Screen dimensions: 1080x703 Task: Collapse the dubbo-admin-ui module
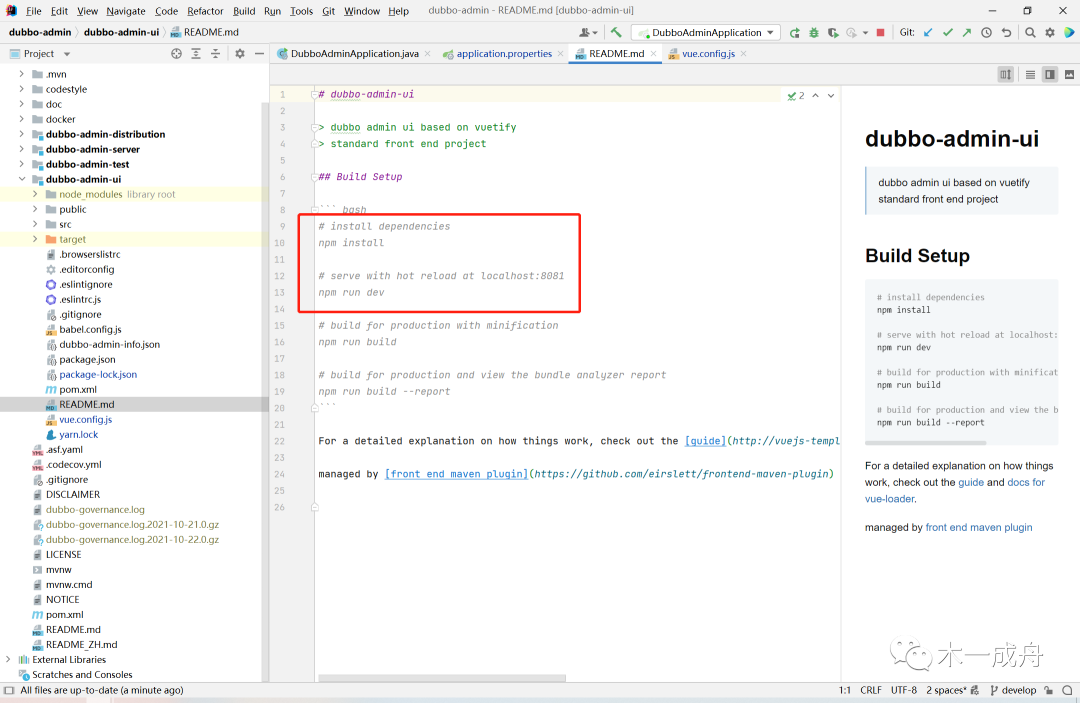(x=21, y=179)
